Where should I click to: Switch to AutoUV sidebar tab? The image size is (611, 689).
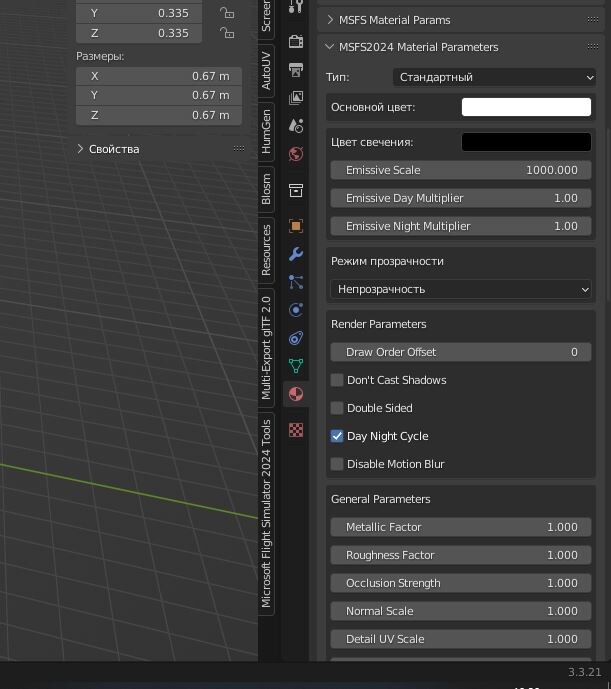266,71
